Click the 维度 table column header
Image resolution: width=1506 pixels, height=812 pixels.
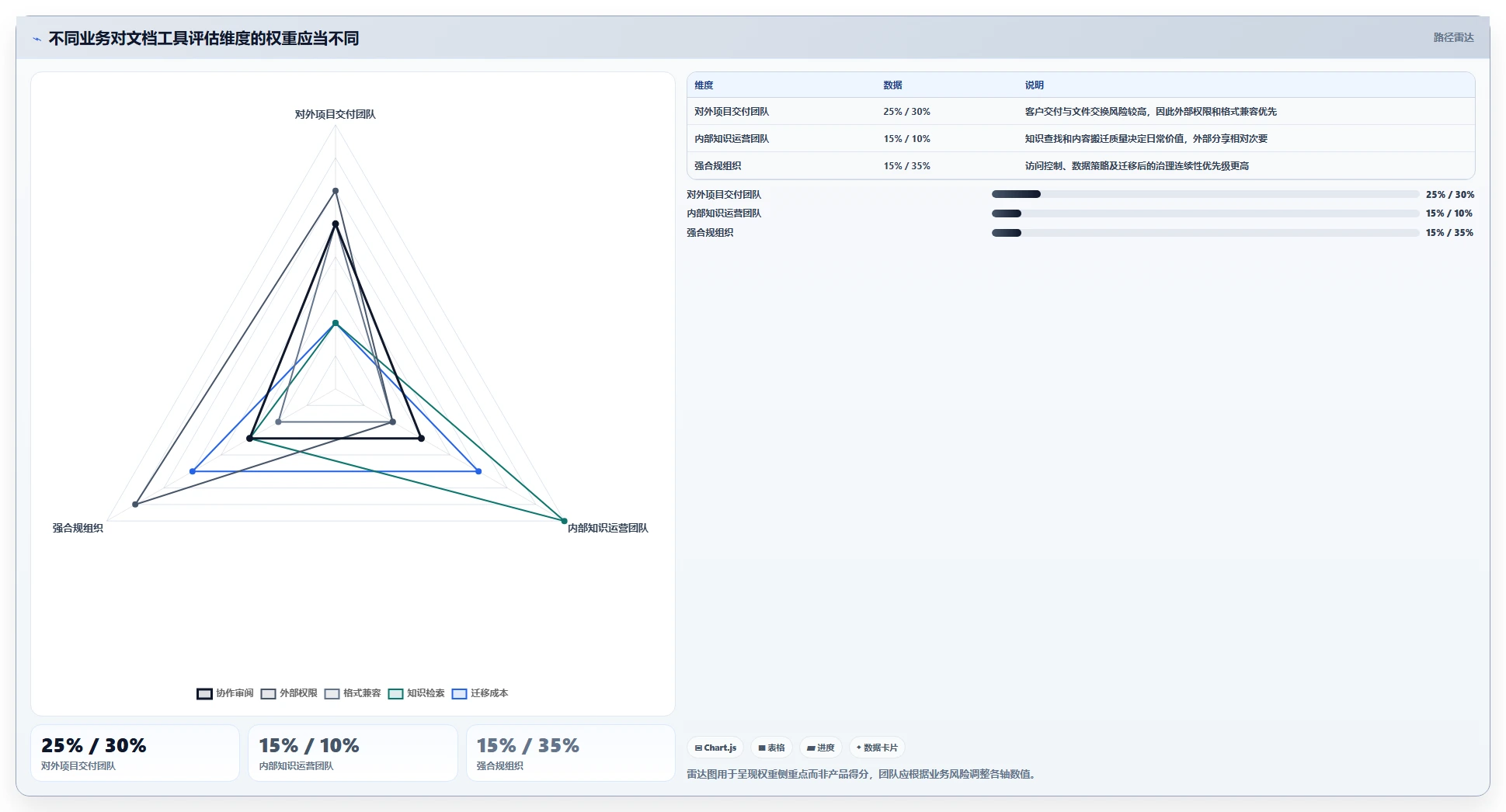point(704,85)
